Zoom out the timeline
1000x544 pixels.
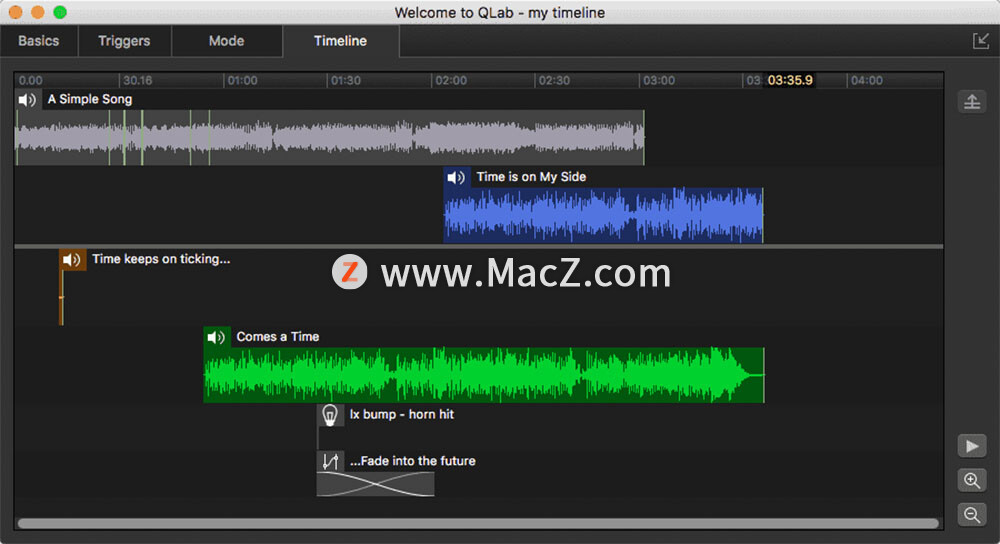(x=972, y=515)
